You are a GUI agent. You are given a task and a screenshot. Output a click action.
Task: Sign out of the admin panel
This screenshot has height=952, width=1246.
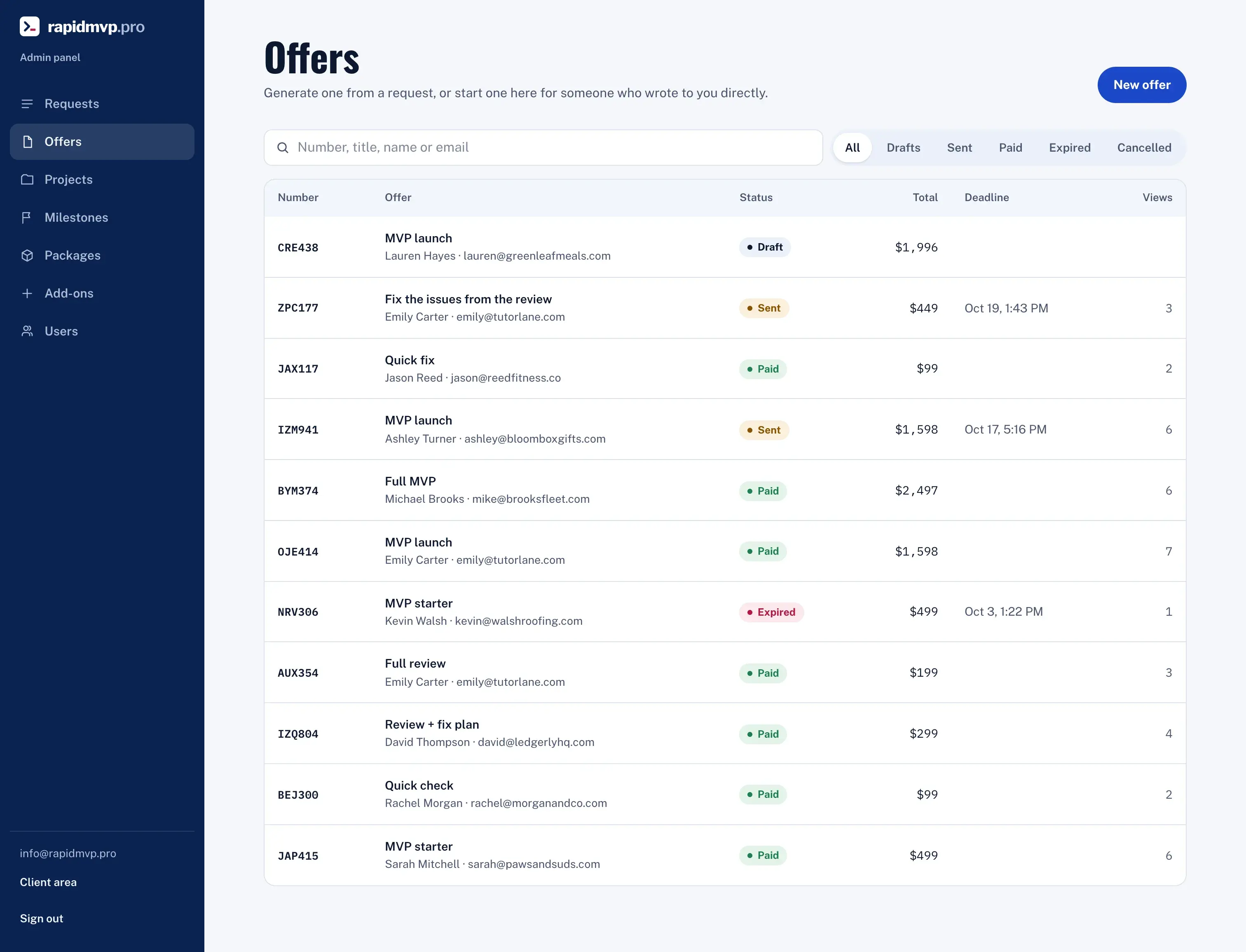(x=41, y=919)
